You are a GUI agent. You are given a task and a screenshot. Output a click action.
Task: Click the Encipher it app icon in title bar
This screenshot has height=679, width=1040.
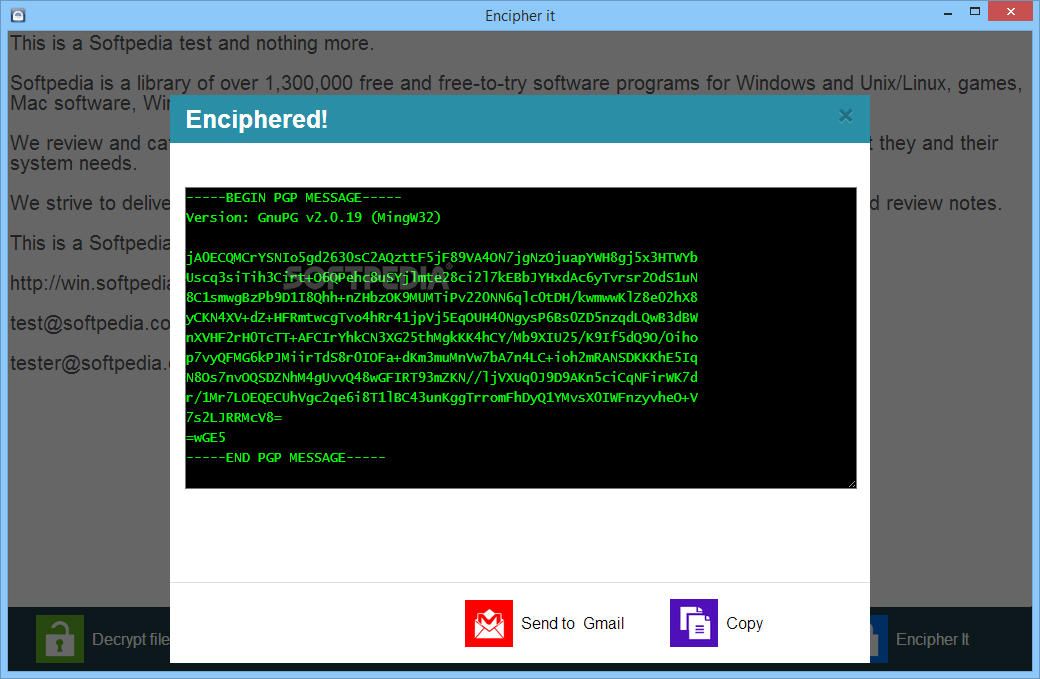[x=18, y=15]
